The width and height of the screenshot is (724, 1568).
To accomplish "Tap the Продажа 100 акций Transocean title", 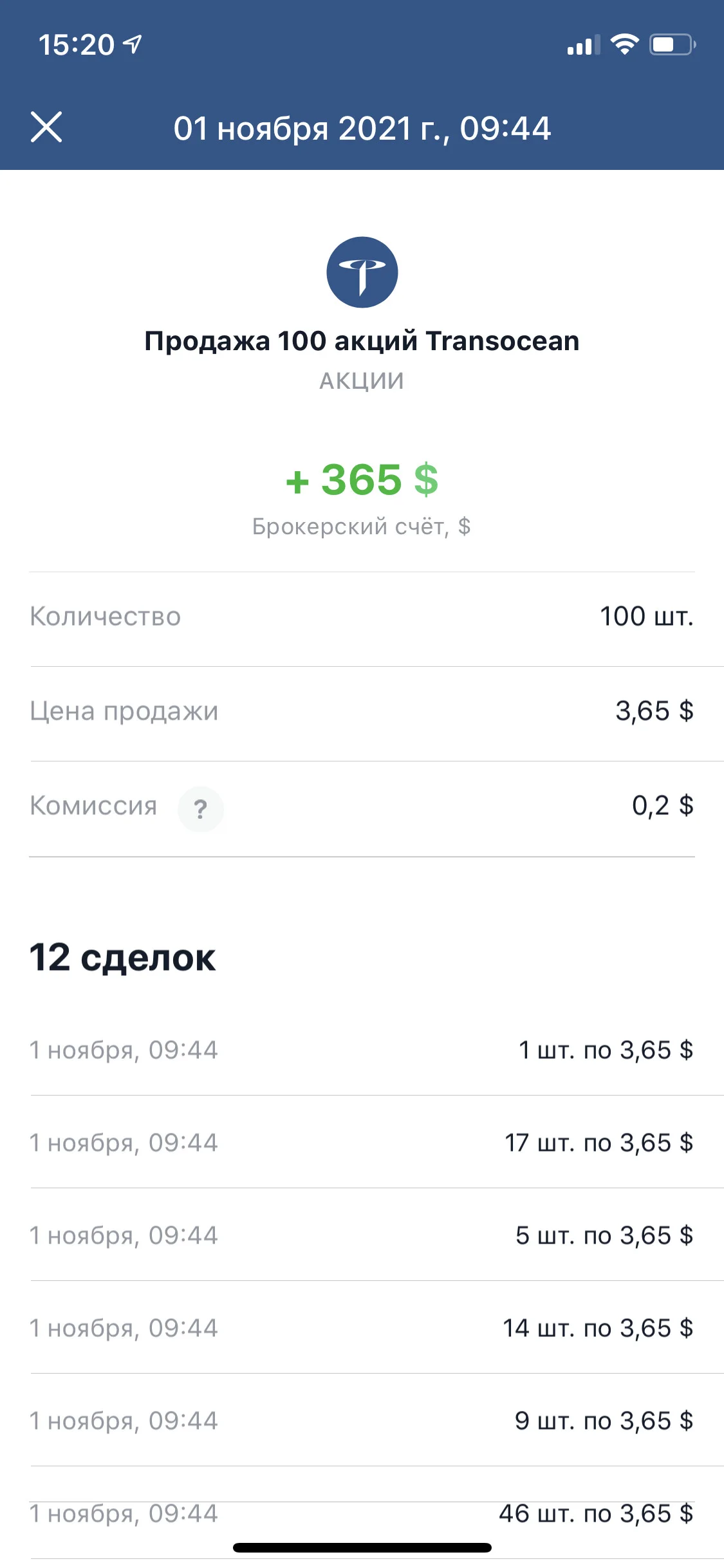I will click(362, 341).
